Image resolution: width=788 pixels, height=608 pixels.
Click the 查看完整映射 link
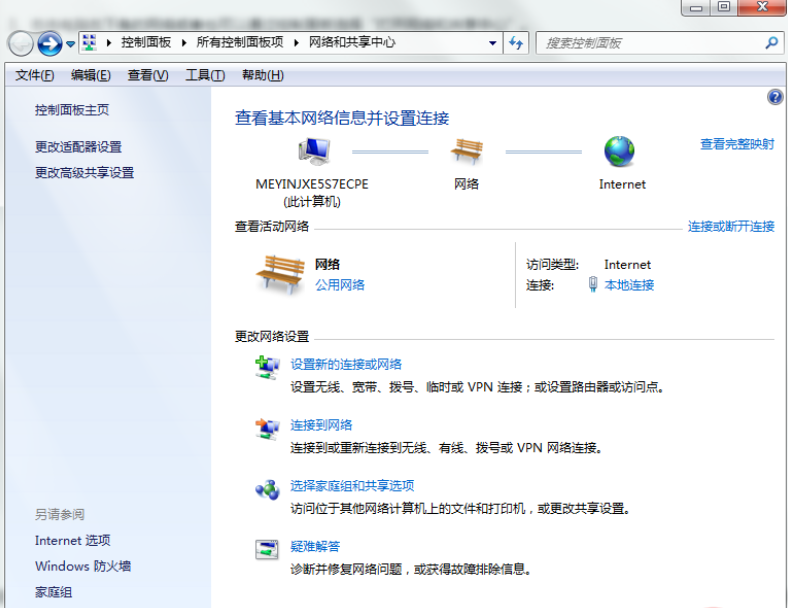[x=737, y=144]
